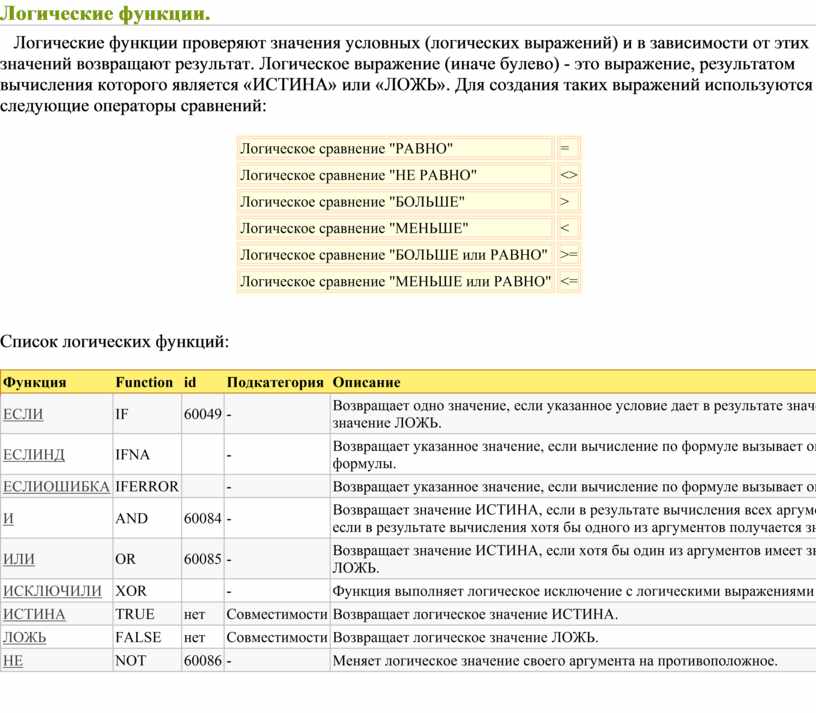Click the 'Логическое сравнение "БОЛЬШЕ или РАВНО"' cell

point(395,255)
